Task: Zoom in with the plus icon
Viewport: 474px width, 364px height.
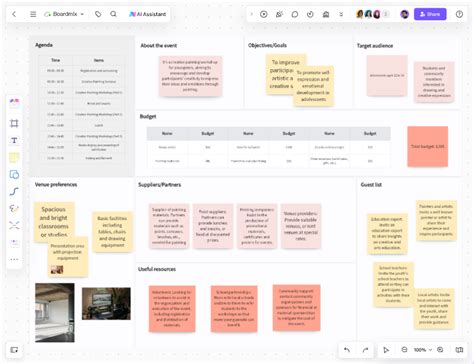Action: tap(440, 349)
